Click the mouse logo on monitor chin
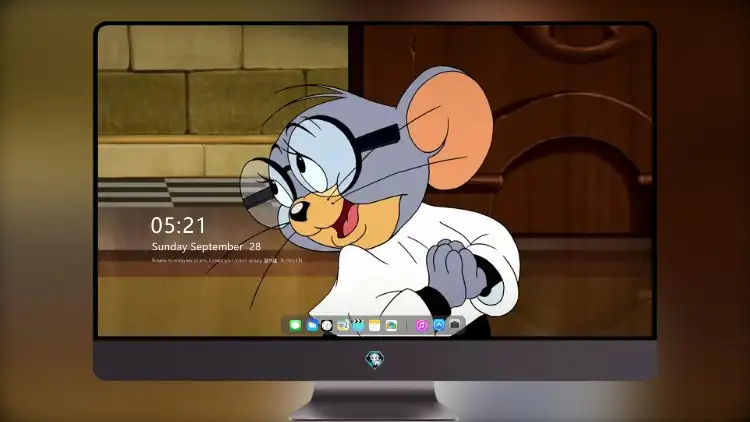The image size is (750, 422). click(x=375, y=359)
